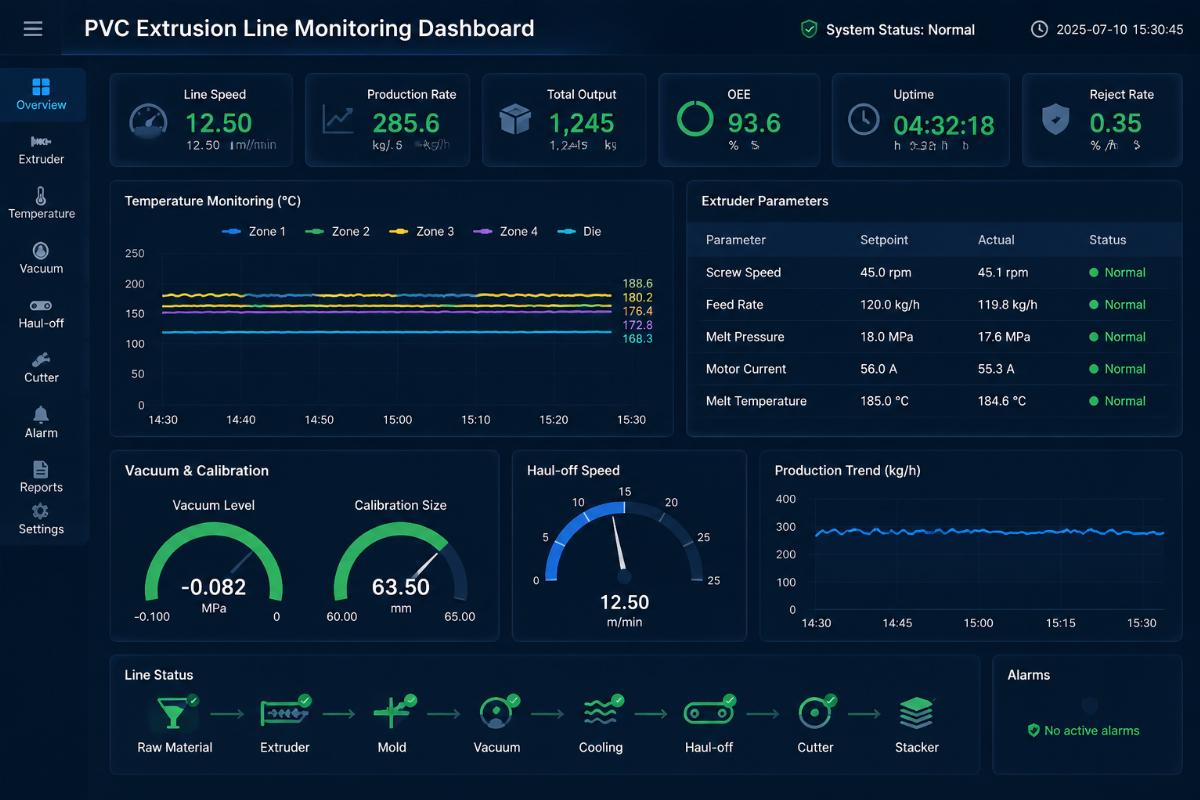The width and height of the screenshot is (1200, 800).
Task: Click the Uptime clock icon
Action: (864, 119)
